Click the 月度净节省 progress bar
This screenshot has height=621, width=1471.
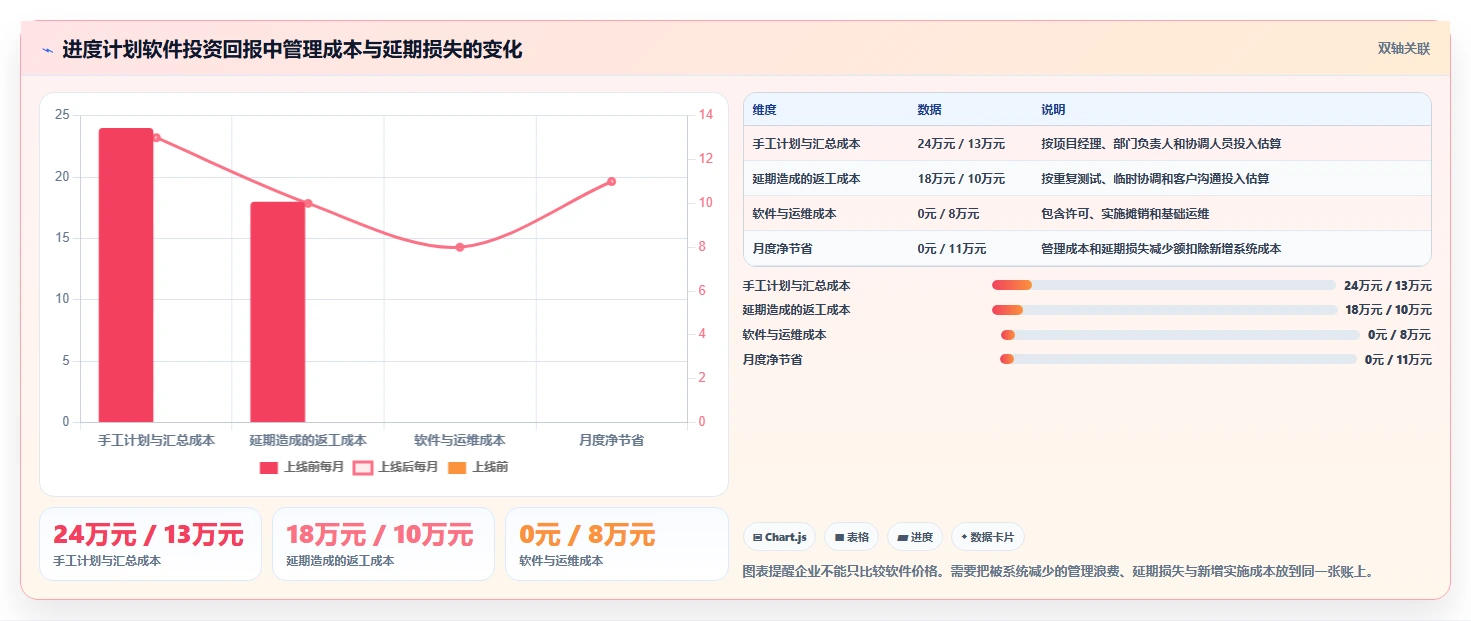tap(1178, 359)
